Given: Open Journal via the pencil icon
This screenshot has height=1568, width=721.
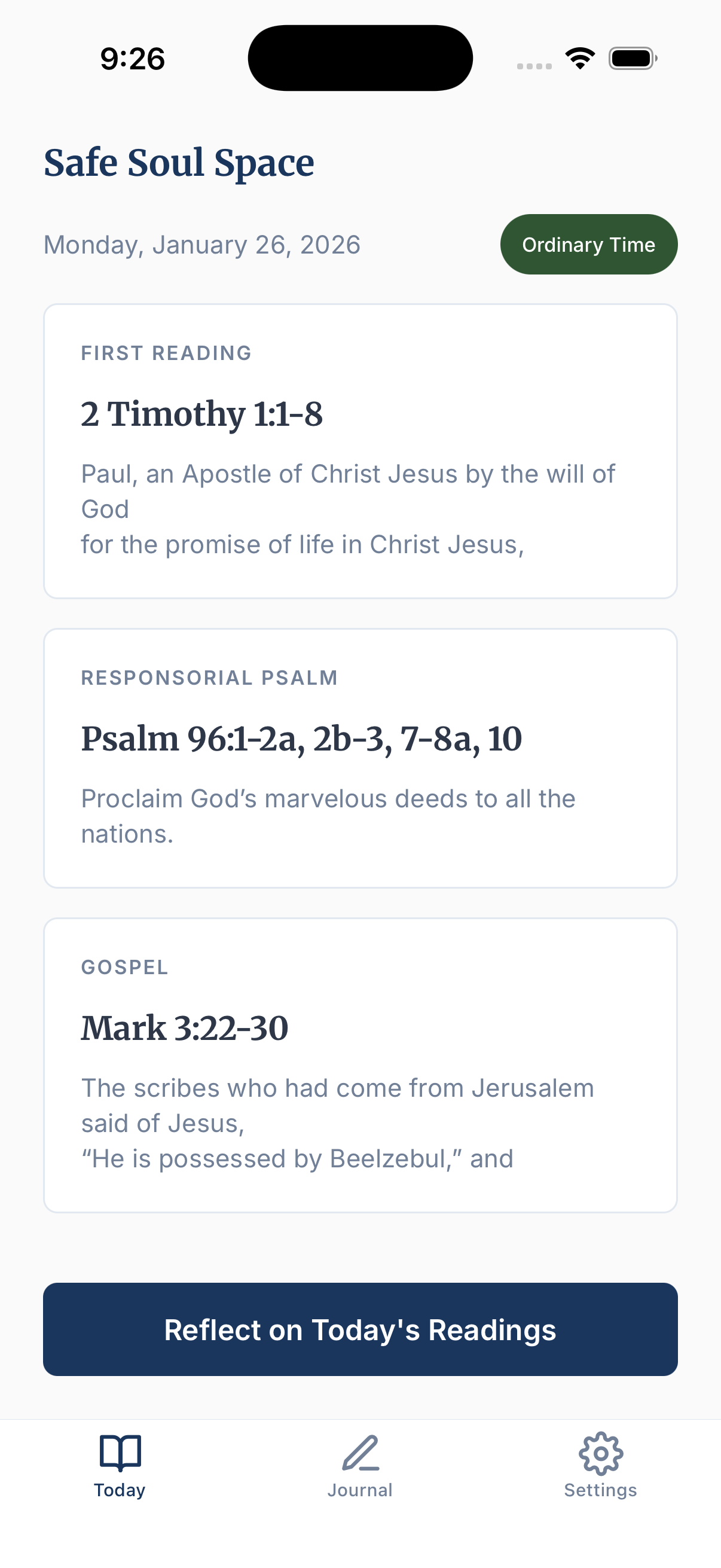Looking at the screenshot, I should coord(360,1453).
